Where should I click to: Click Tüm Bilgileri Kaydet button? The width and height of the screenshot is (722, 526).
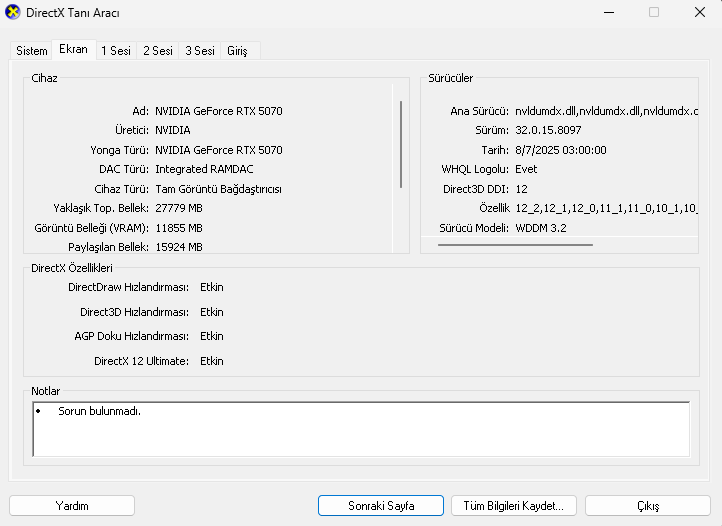(513, 506)
